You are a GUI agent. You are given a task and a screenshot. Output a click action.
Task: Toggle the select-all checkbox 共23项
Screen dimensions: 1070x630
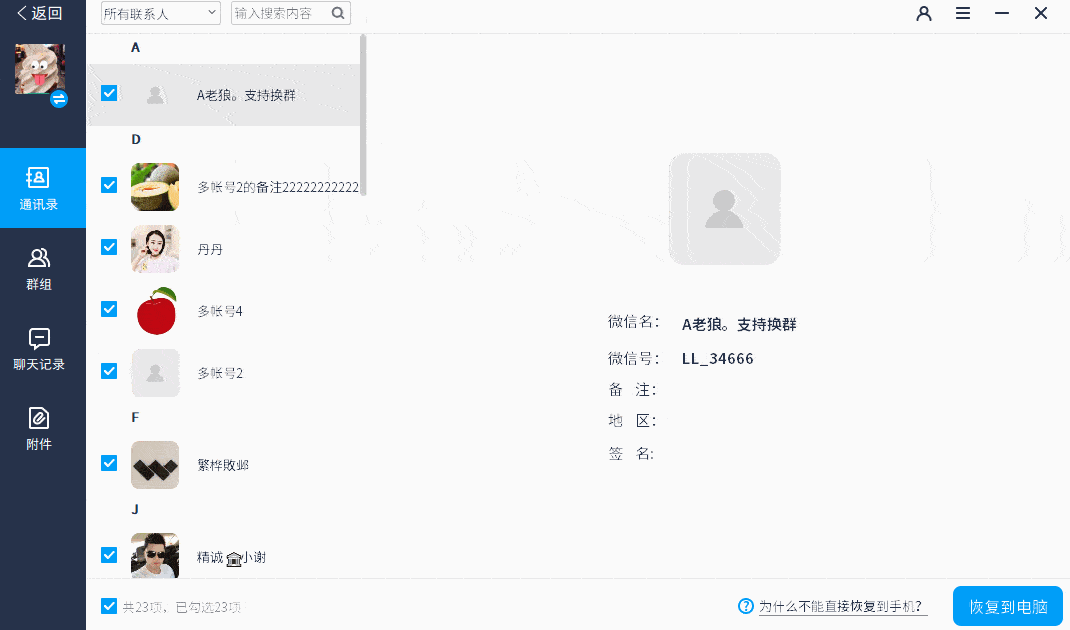click(109, 606)
